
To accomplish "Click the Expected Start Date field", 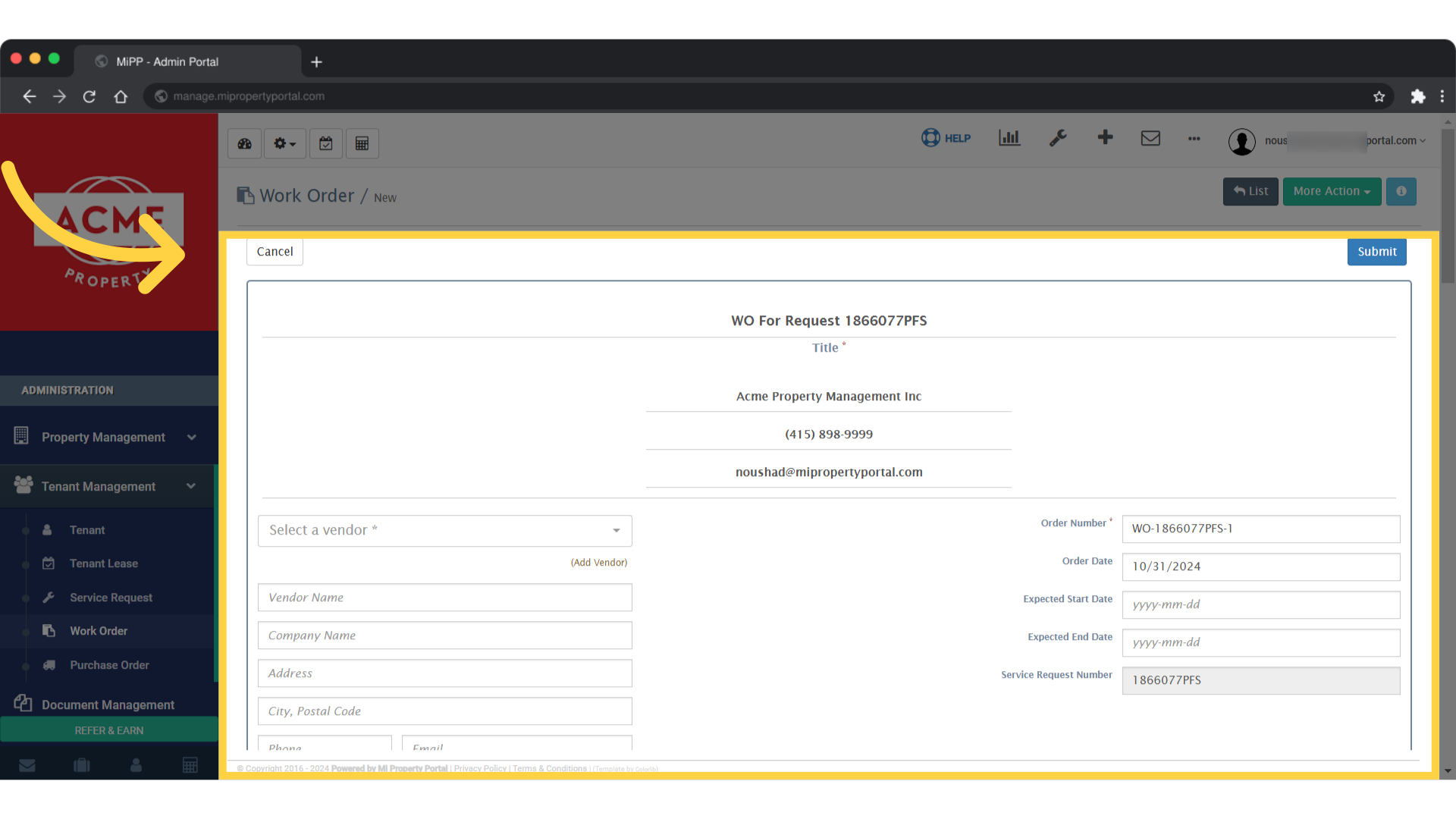I will coord(1260,604).
